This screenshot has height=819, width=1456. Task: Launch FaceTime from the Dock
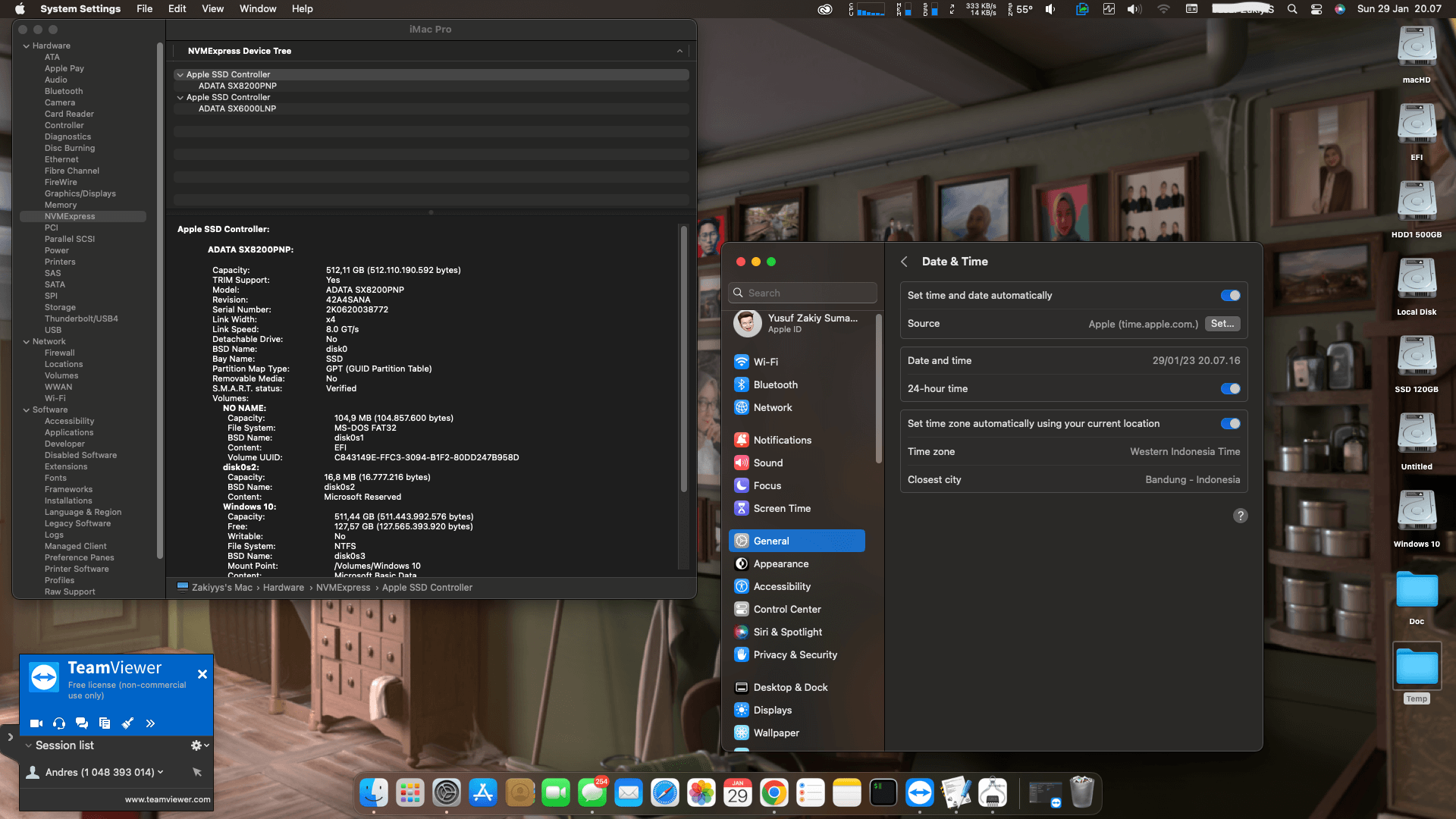(556, 793)
